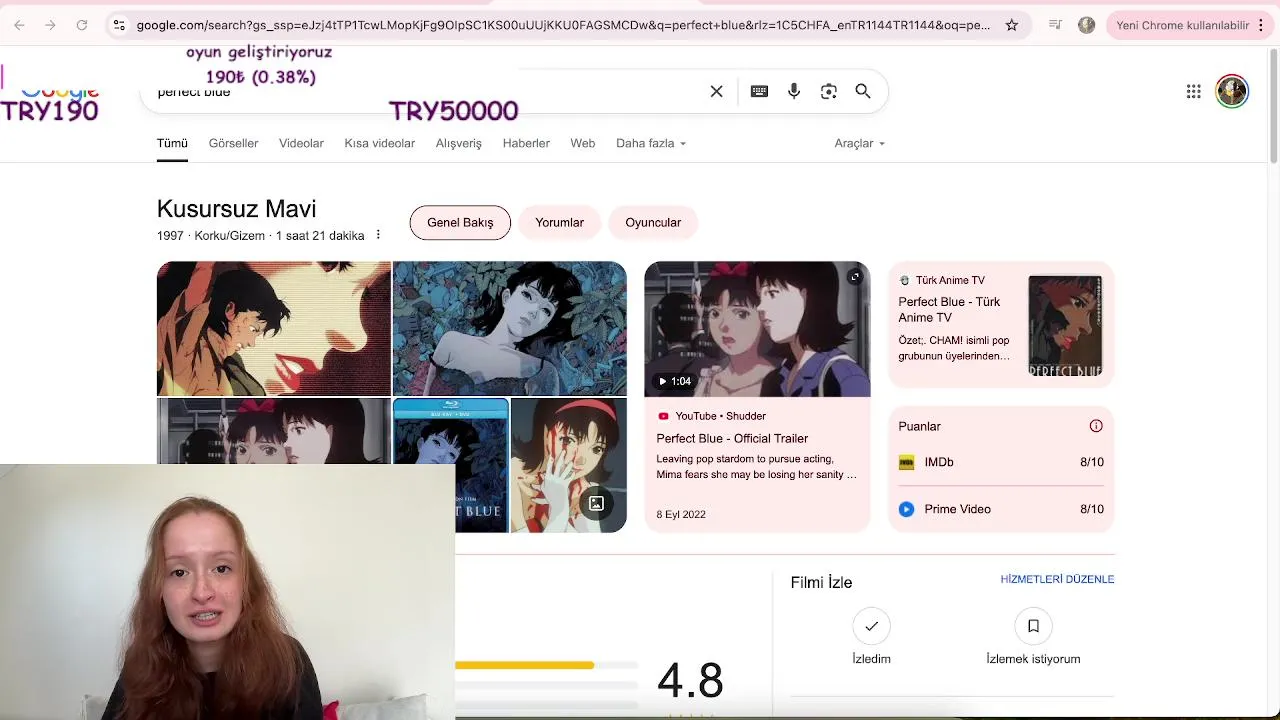Select the Tümü search tab

172,143
